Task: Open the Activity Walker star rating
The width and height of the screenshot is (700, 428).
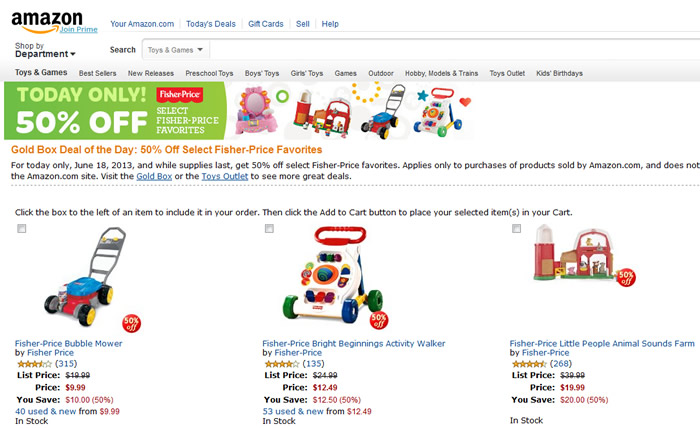Action: (282, 364)
